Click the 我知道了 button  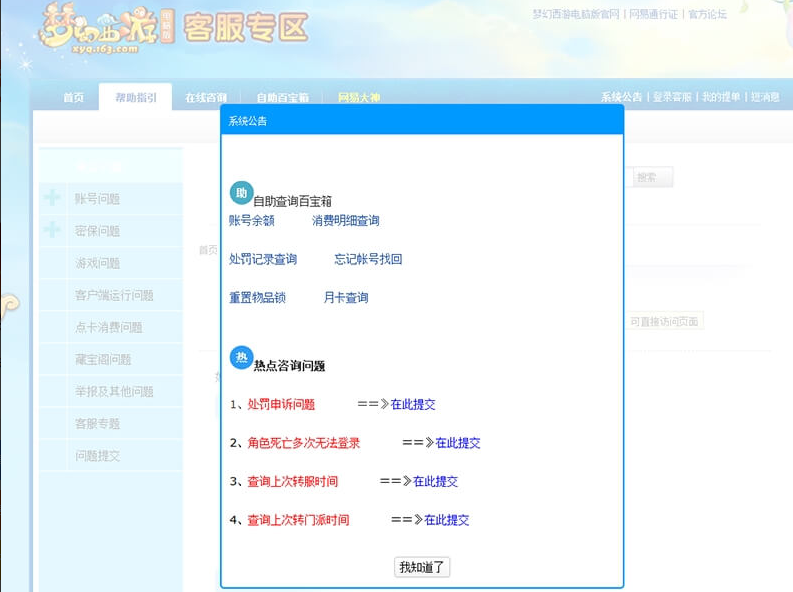[422, 567]
